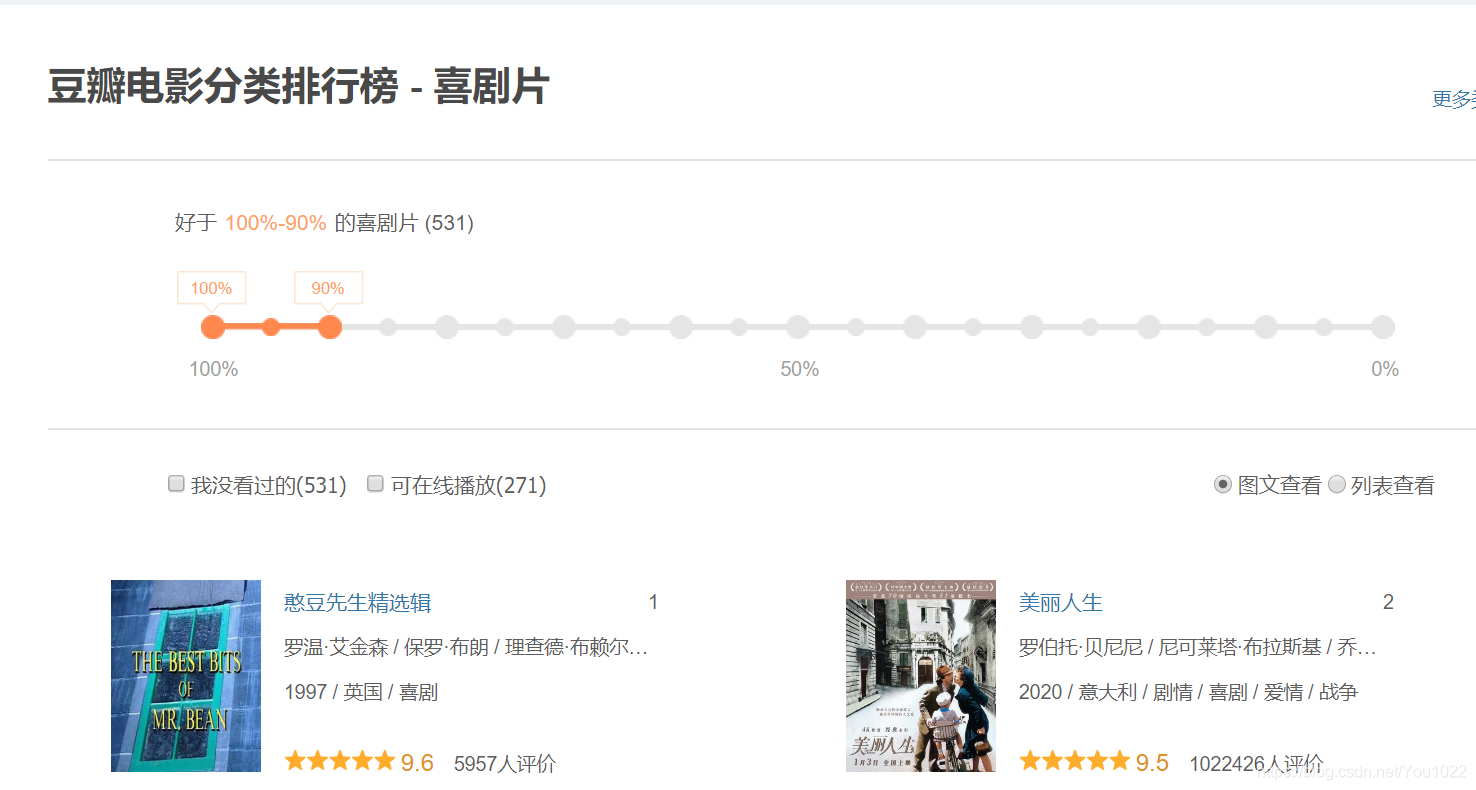Click the cast line starting 罗温·艾金森
Image resolution: width=1476 pixels, height=790 pixels.
(x=466, y=648)
